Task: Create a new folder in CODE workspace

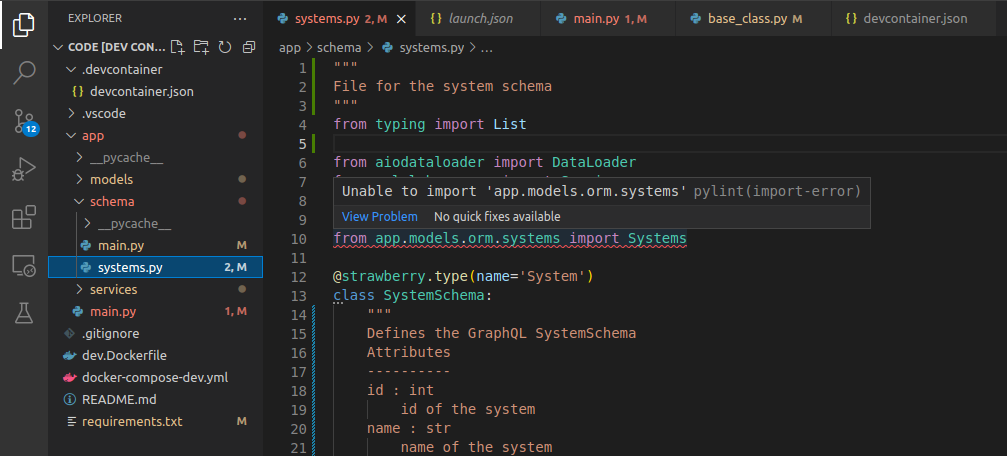Action: click(x=201, y=47)
